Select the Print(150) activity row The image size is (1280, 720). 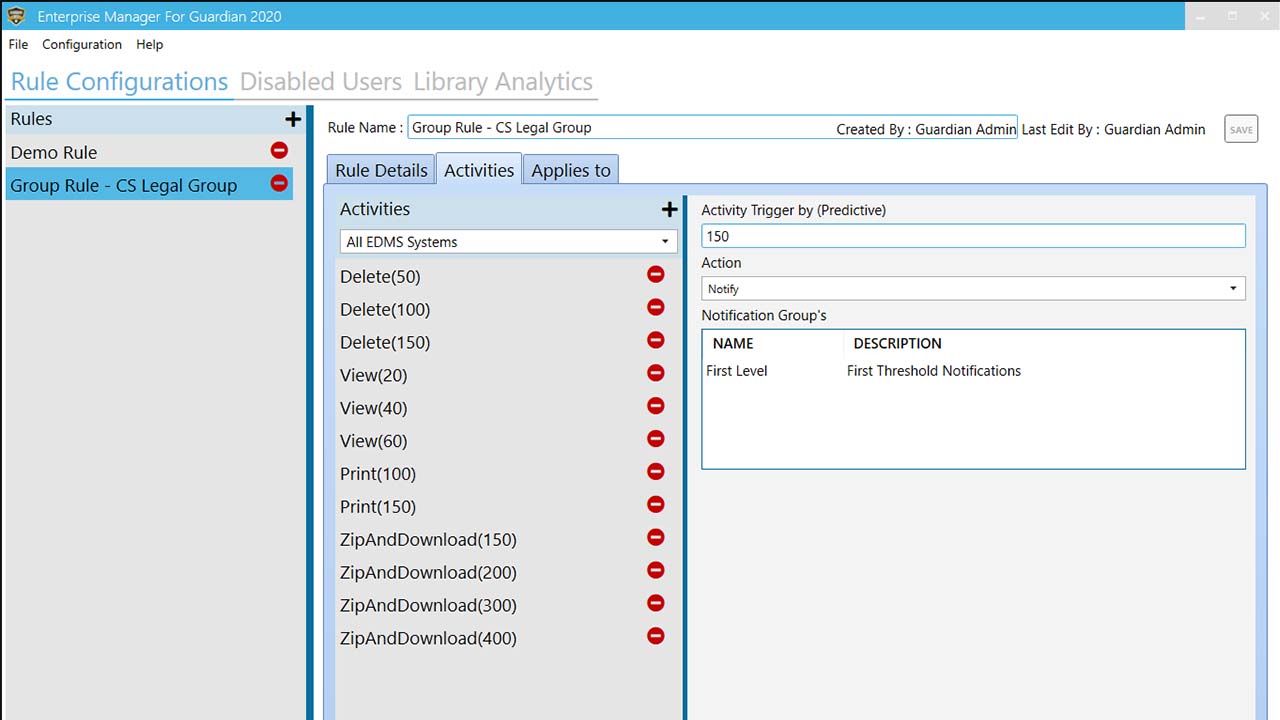pos(506,506)
